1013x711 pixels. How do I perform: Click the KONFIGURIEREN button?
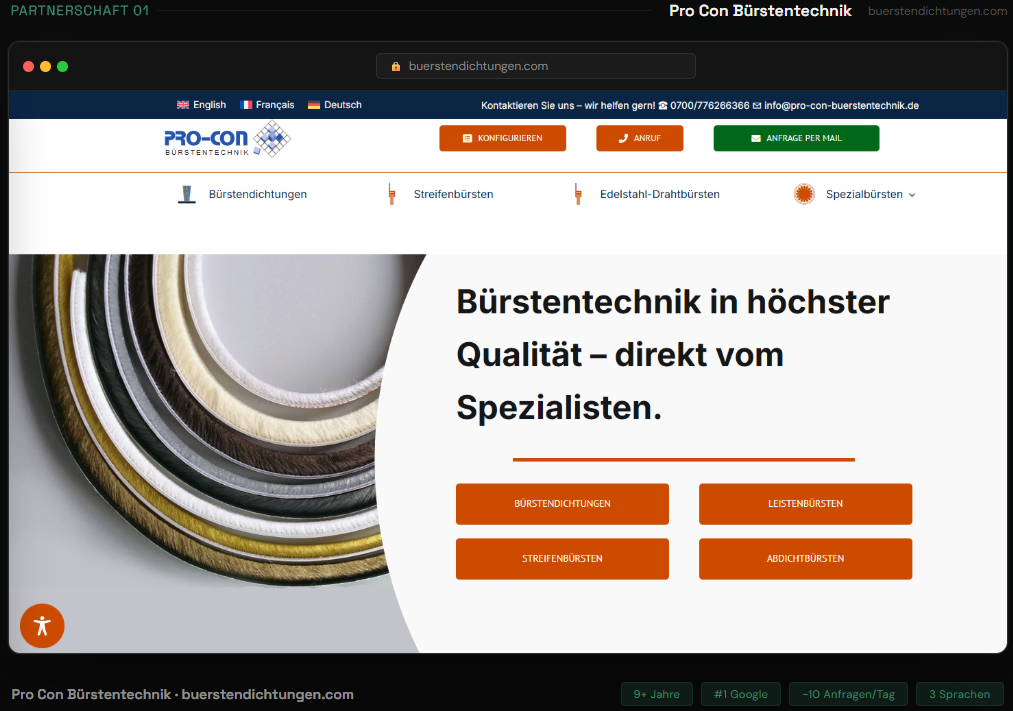pyautogui.click(x=502, y=138)
